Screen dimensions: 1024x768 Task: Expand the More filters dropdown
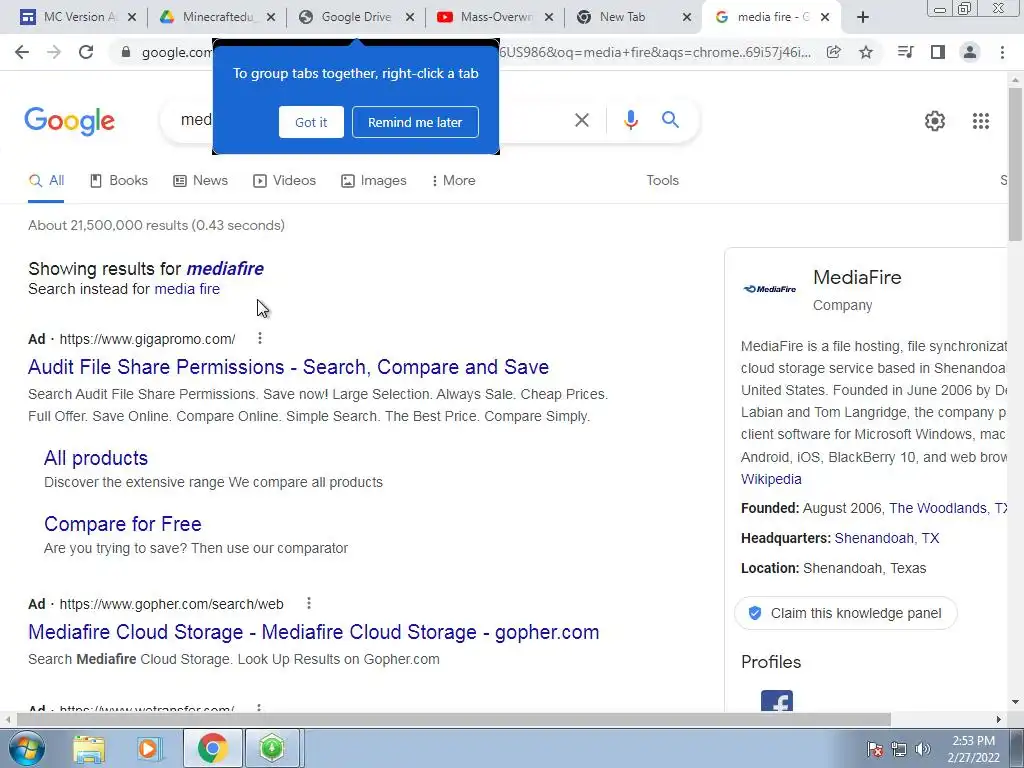click(x=453, y=181)
